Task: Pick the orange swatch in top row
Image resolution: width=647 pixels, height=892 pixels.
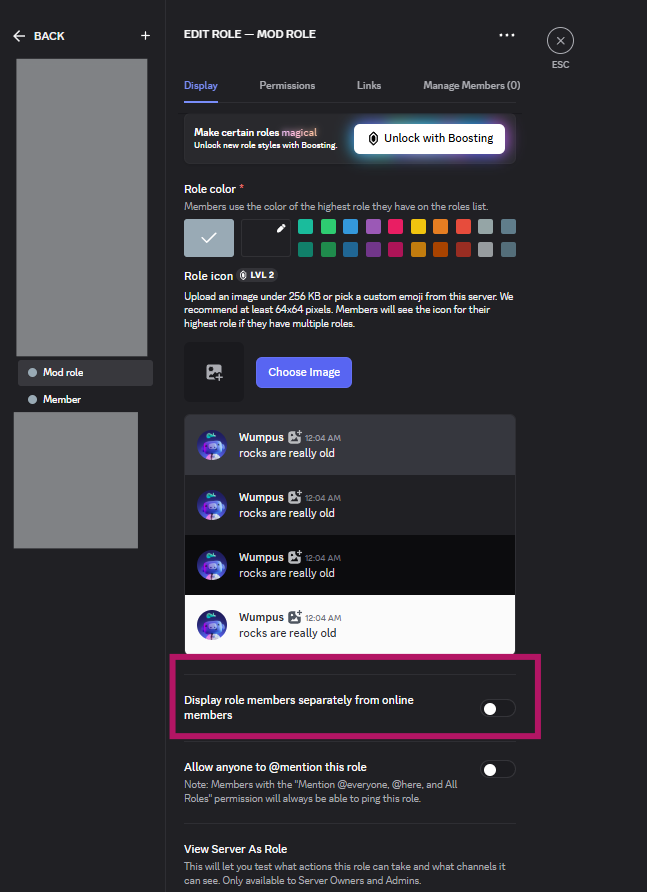Action: [440, 226]
